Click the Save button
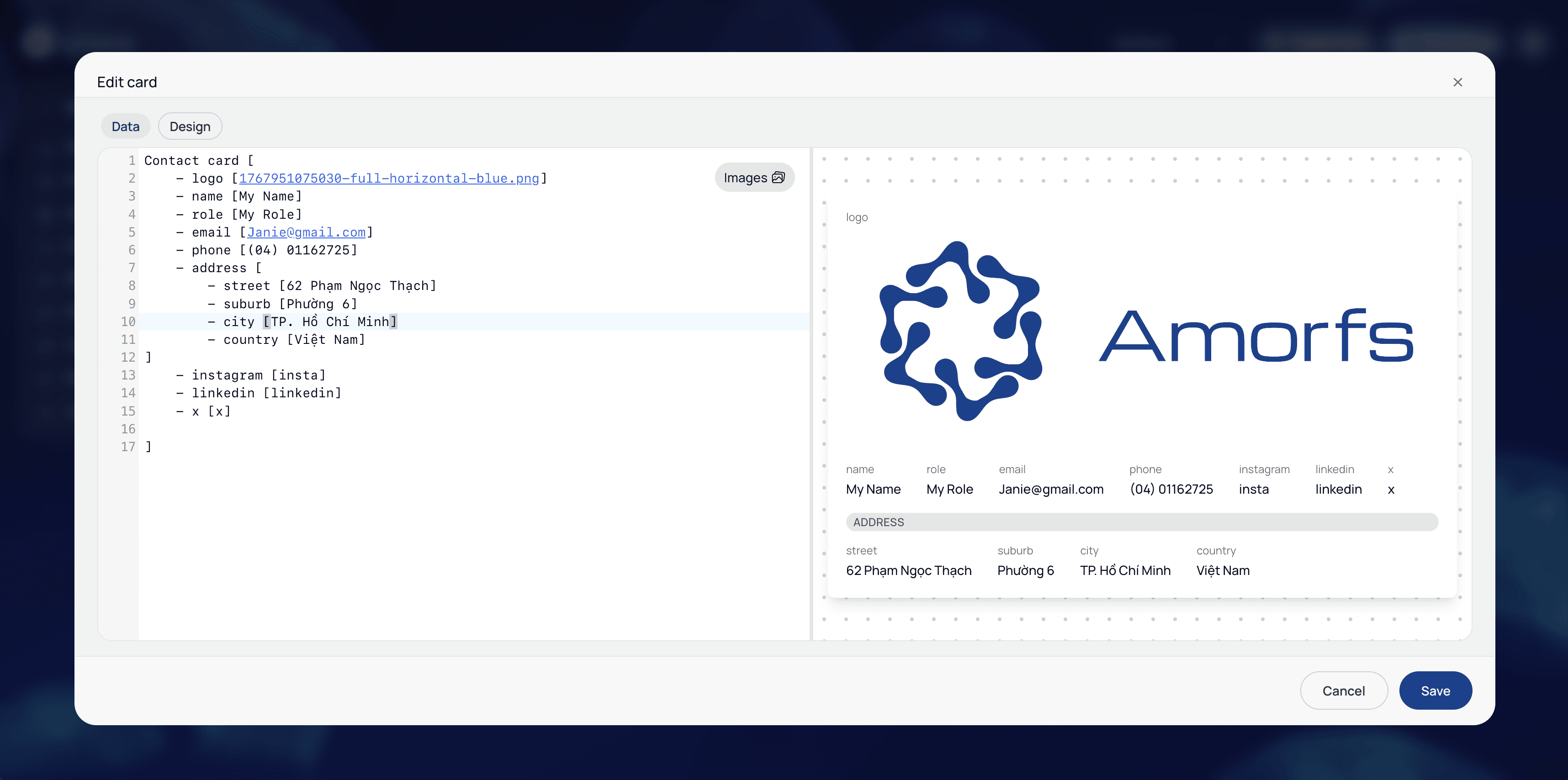Image resolution: width=1568 pixels, height=780 pixels. click(x=1435, y=690)
